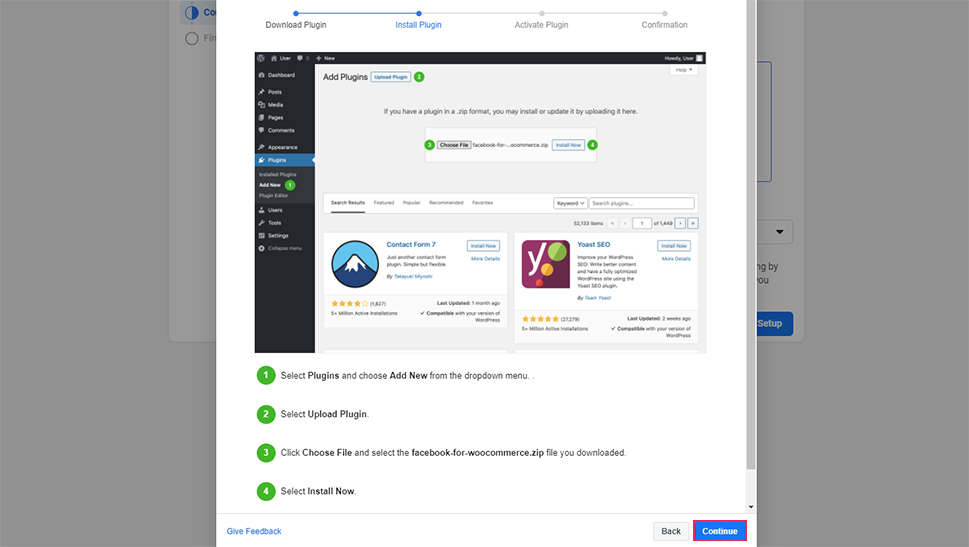Go Back to the previous step
Image resolution: width=969 pixels, height=547 pixels.
pyautogui.click(x=671, y=531)
